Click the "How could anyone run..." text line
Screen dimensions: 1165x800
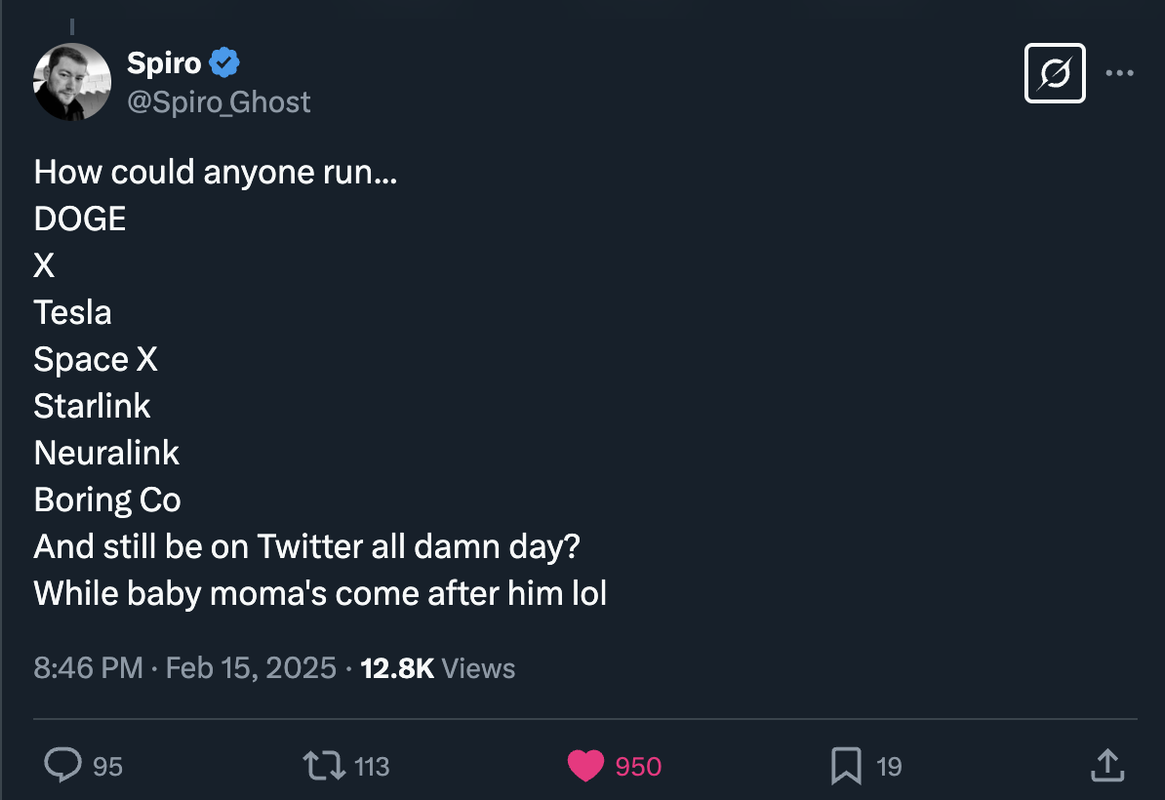click(215, 172)
